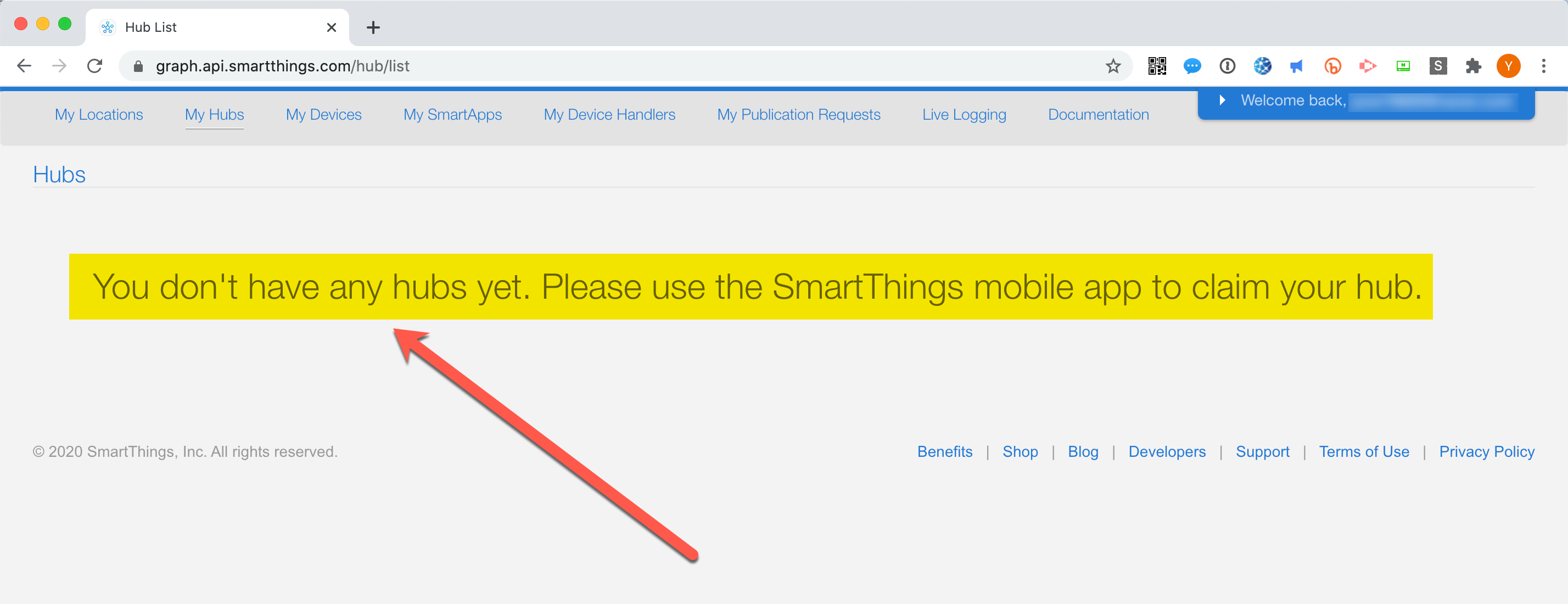This screenshot has height=604, width=1568.
Task: Click the yellow minimize window button
Action: (x=43, y=24)
